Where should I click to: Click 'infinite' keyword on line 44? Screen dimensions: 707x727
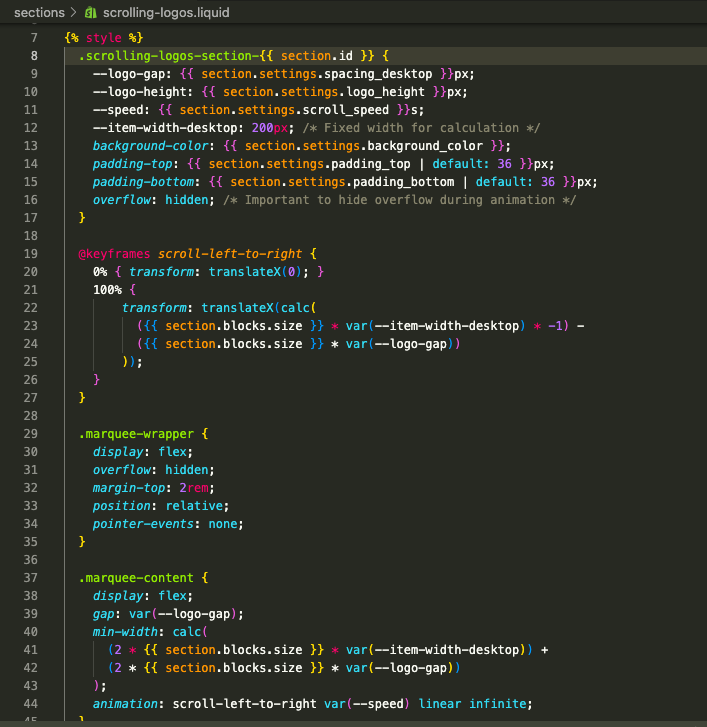pos(498,704)
